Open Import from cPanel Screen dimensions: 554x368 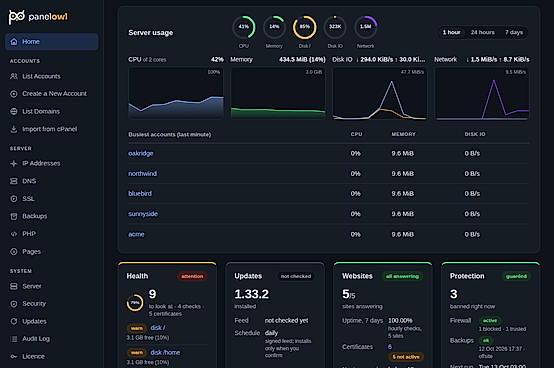tap(52, 129)
